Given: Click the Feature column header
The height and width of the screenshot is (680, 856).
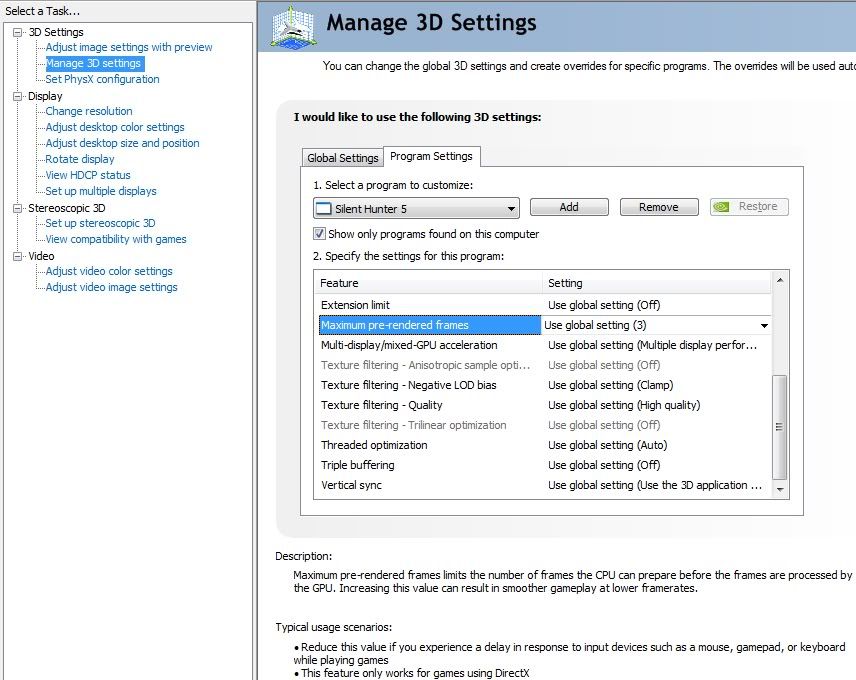Looking at the screenshot, I should (x=428, y=283).
